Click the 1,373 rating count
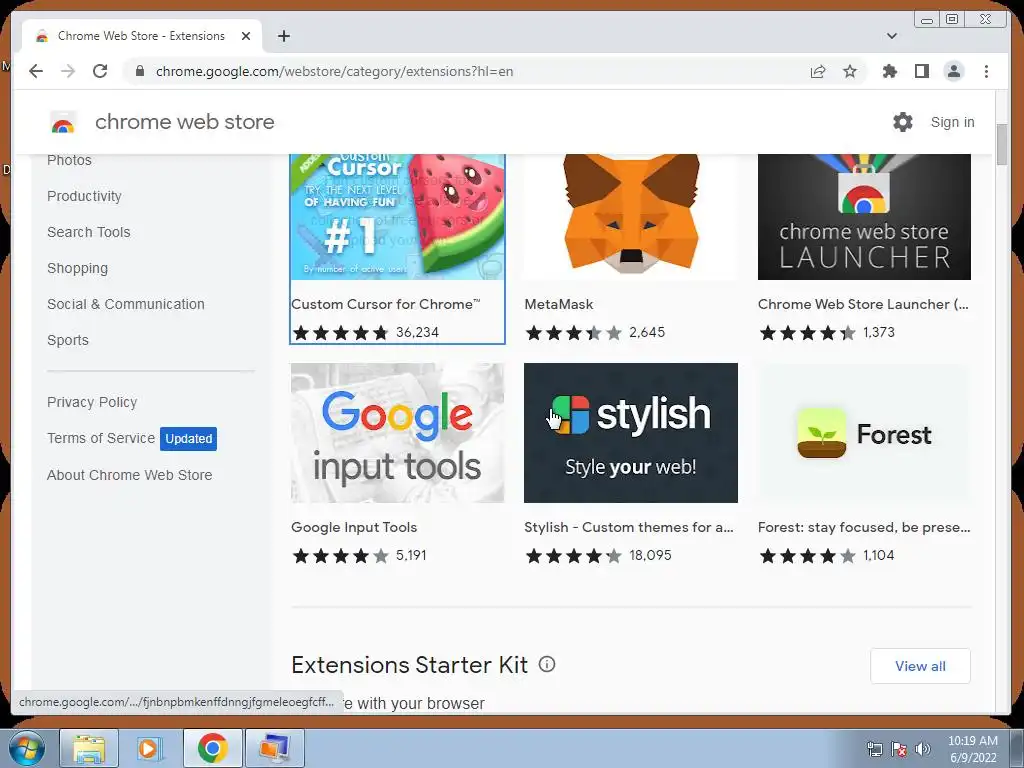Image resolution: width=1024 pixels, height=768 pixels. [879, 332]
